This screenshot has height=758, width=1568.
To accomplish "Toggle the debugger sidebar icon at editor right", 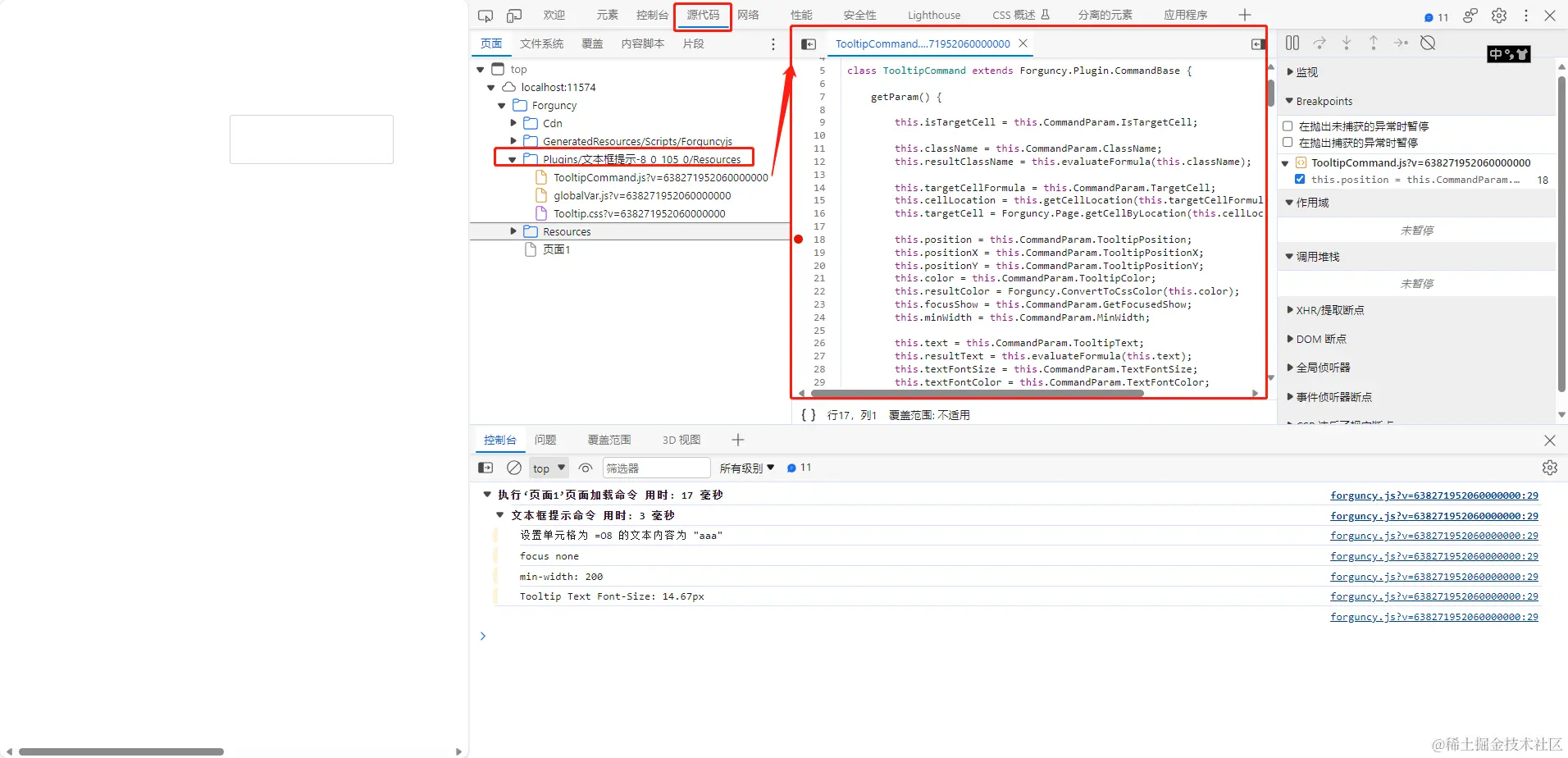I will pyautogui.click(x=1258, y=44).
